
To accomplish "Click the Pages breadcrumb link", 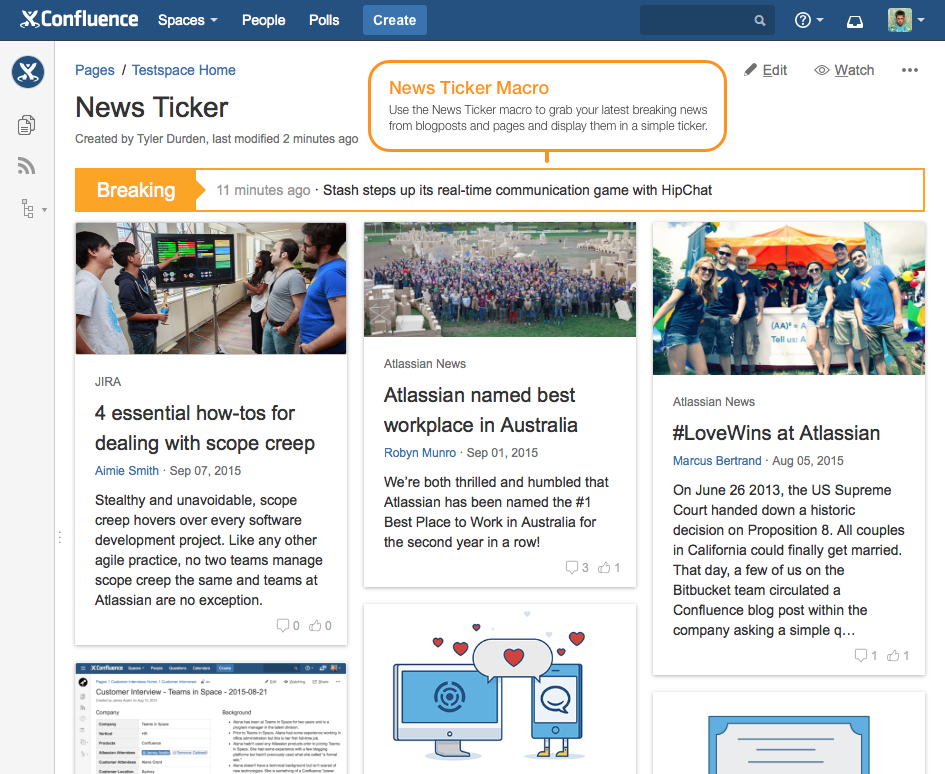I will click(95, 70).
